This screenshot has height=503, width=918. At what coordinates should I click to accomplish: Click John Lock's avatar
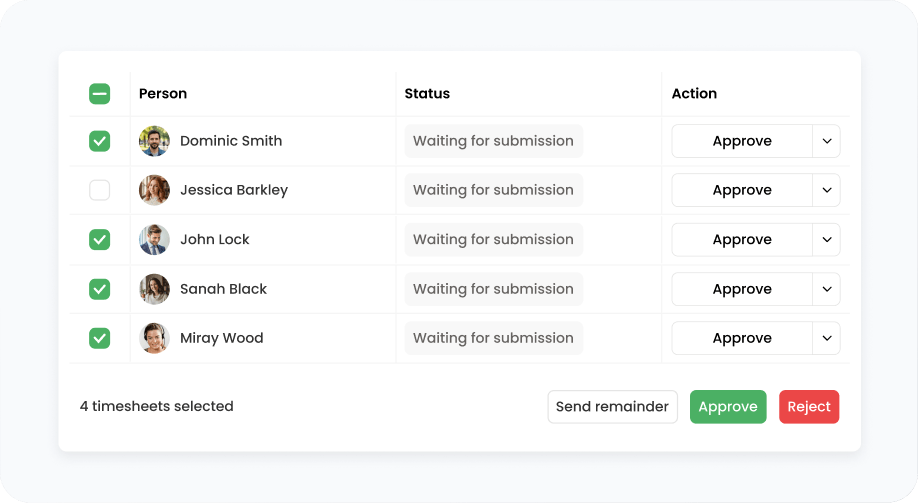(x=155, y=239)
